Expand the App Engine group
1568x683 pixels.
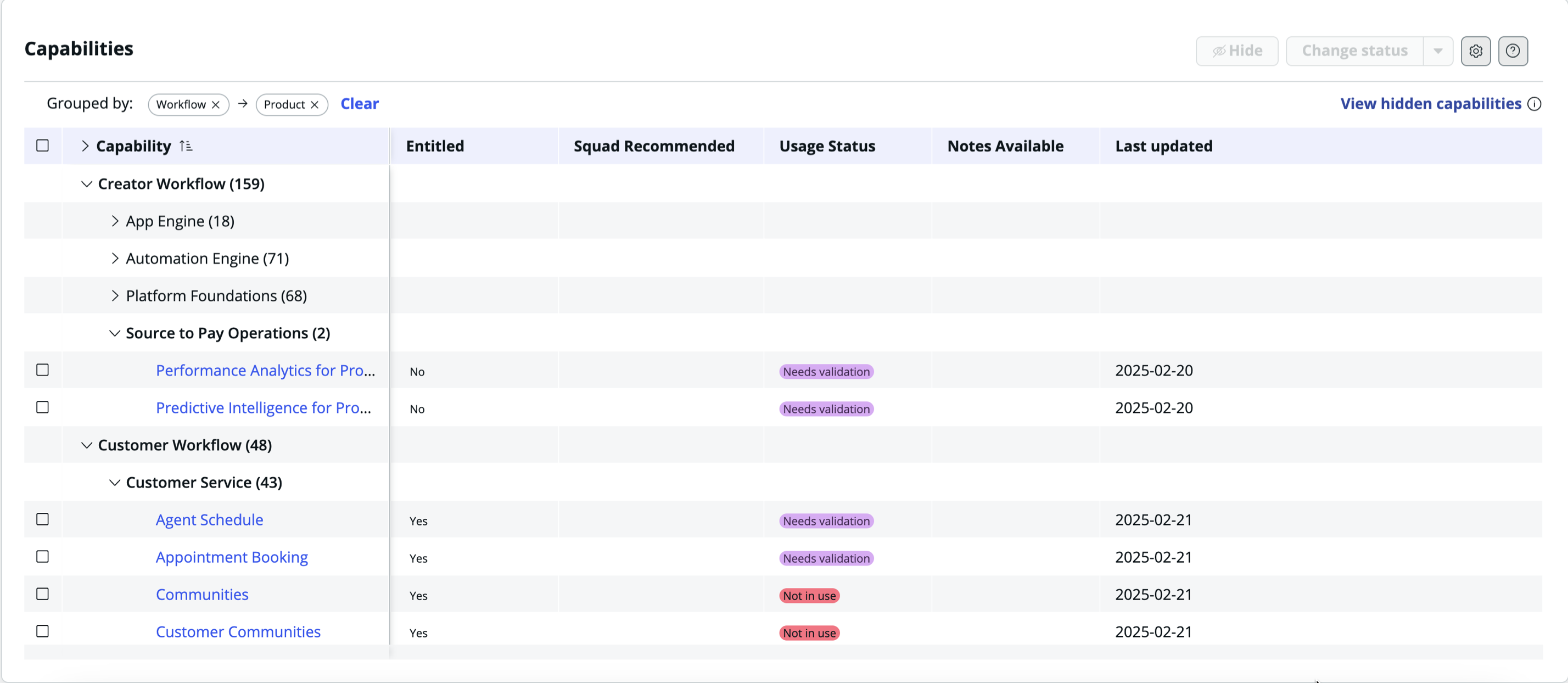[114, 221]
